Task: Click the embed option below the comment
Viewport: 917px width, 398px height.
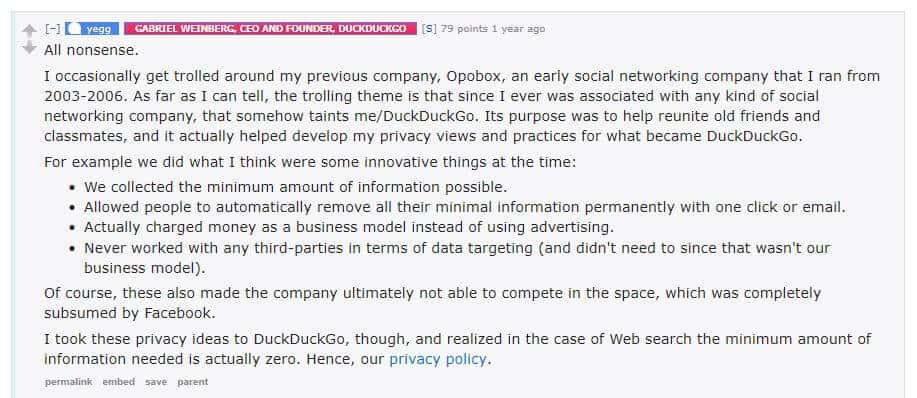Action: [x=119, y=382]
